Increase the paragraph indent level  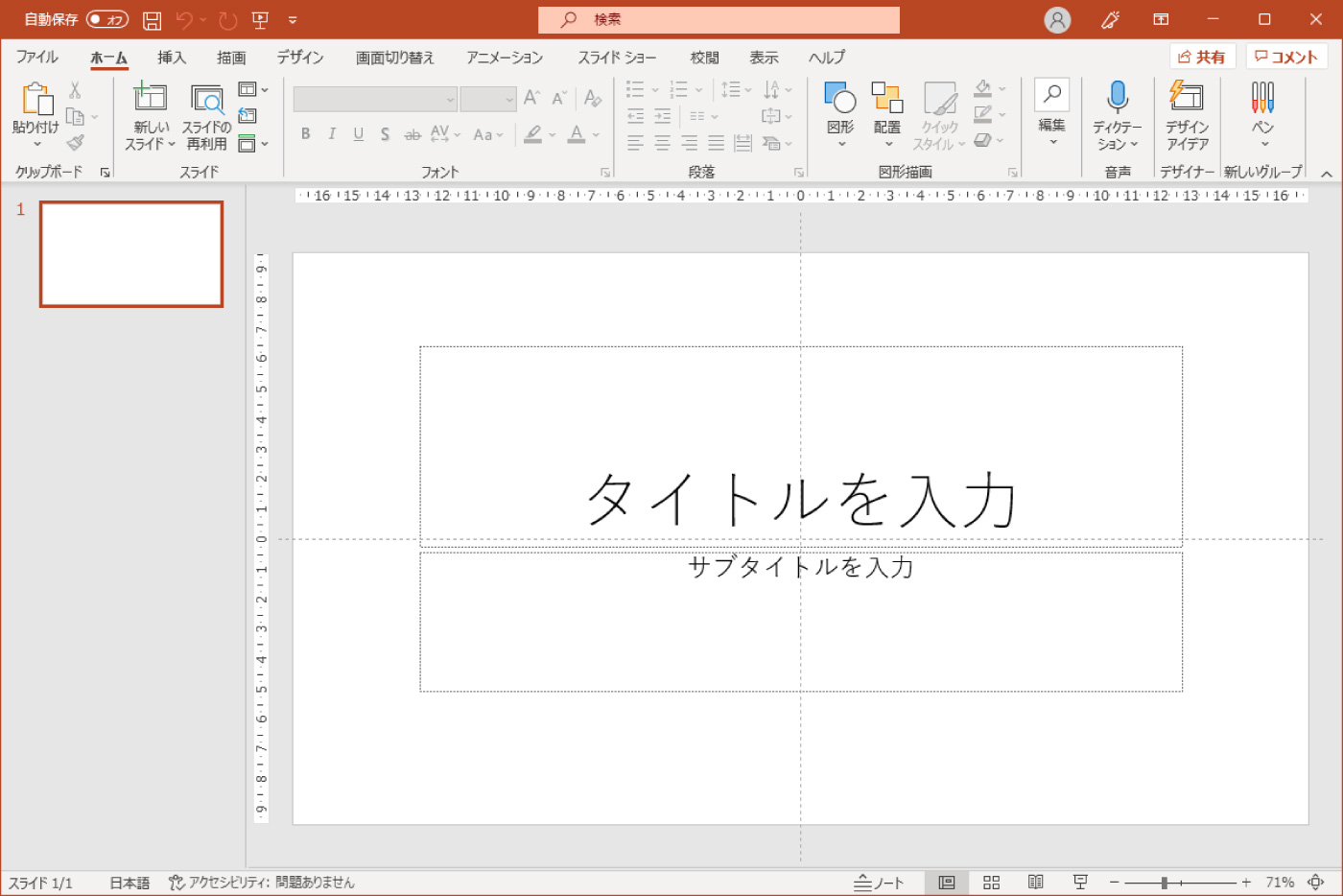tap(662, 116)
